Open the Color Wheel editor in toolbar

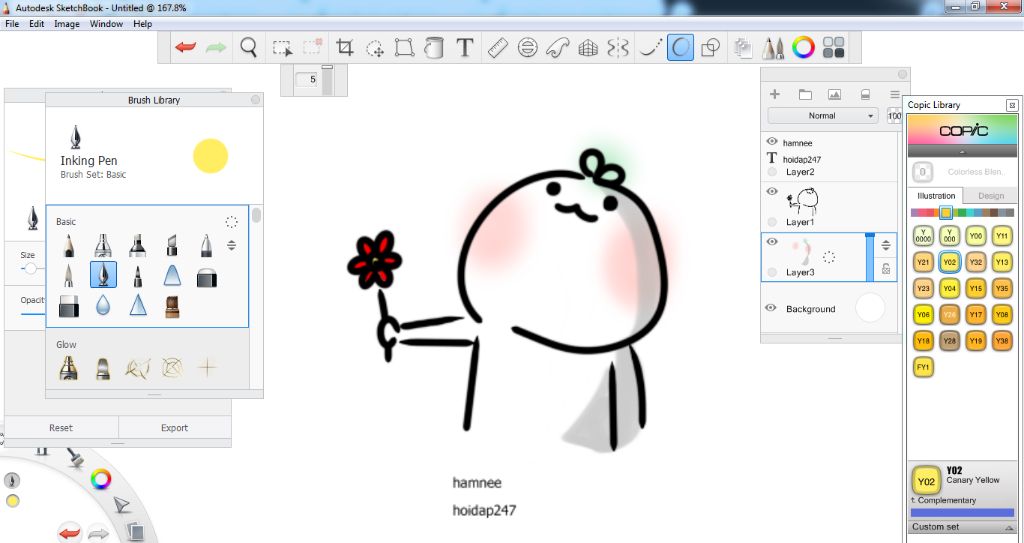pos(803,48)
